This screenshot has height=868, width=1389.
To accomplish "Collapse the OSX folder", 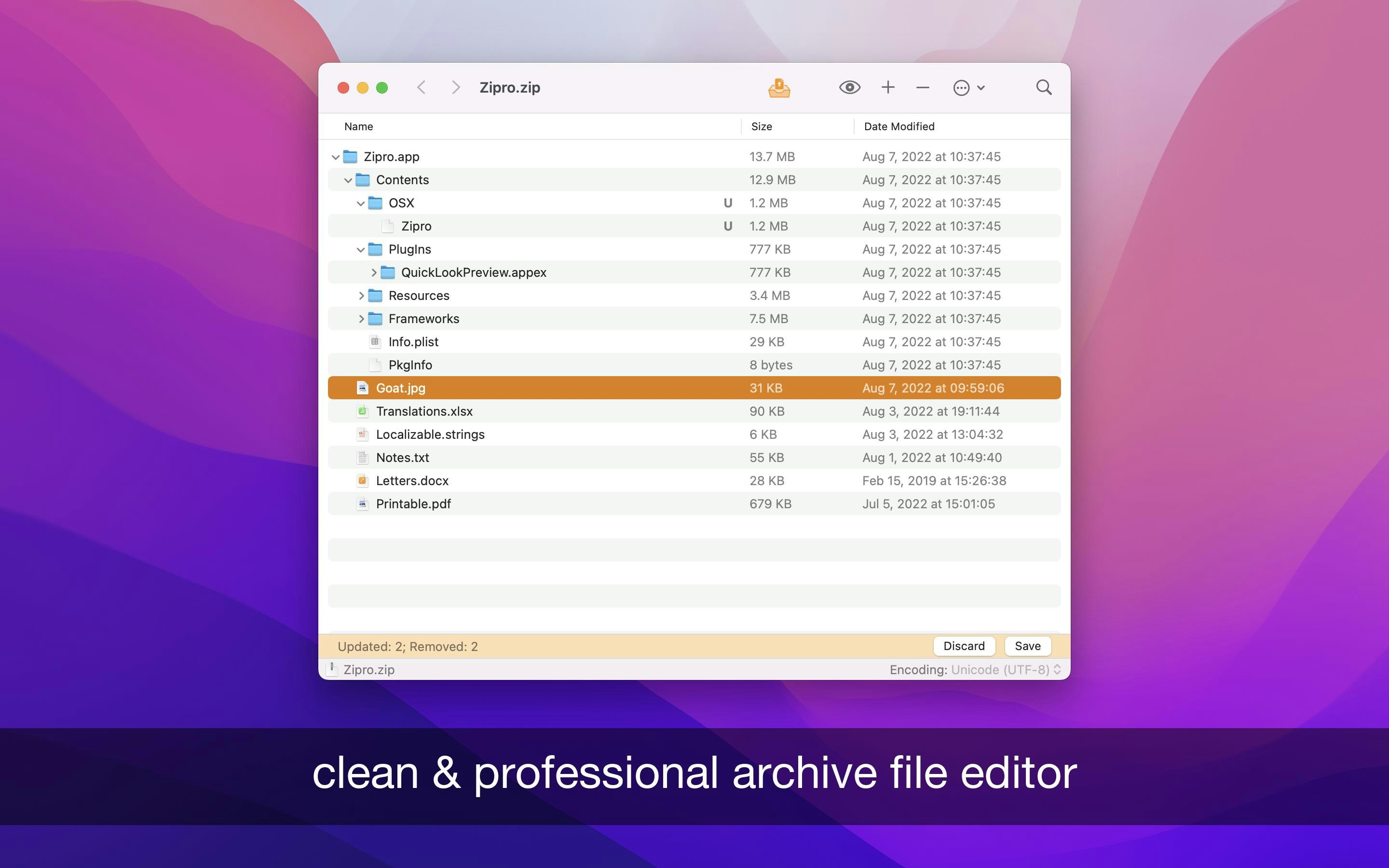I will click(360, 203).
